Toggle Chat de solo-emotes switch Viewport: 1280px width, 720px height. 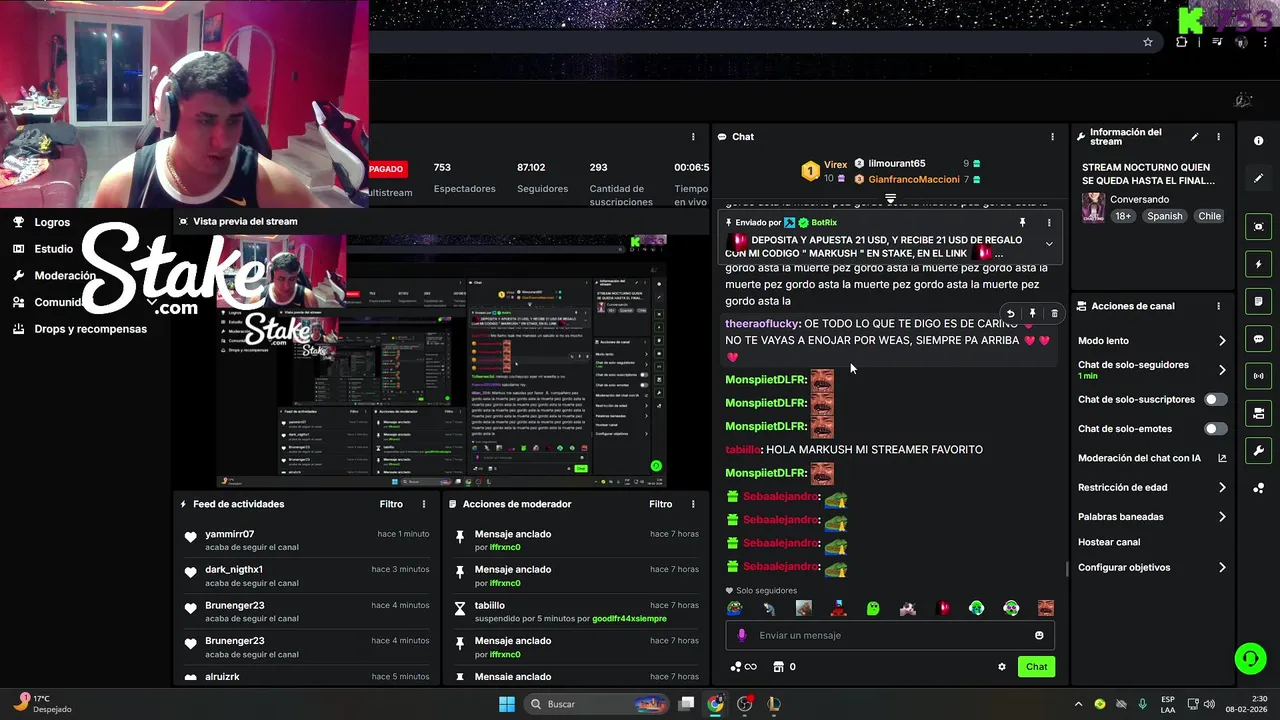tap(1215, 429)
